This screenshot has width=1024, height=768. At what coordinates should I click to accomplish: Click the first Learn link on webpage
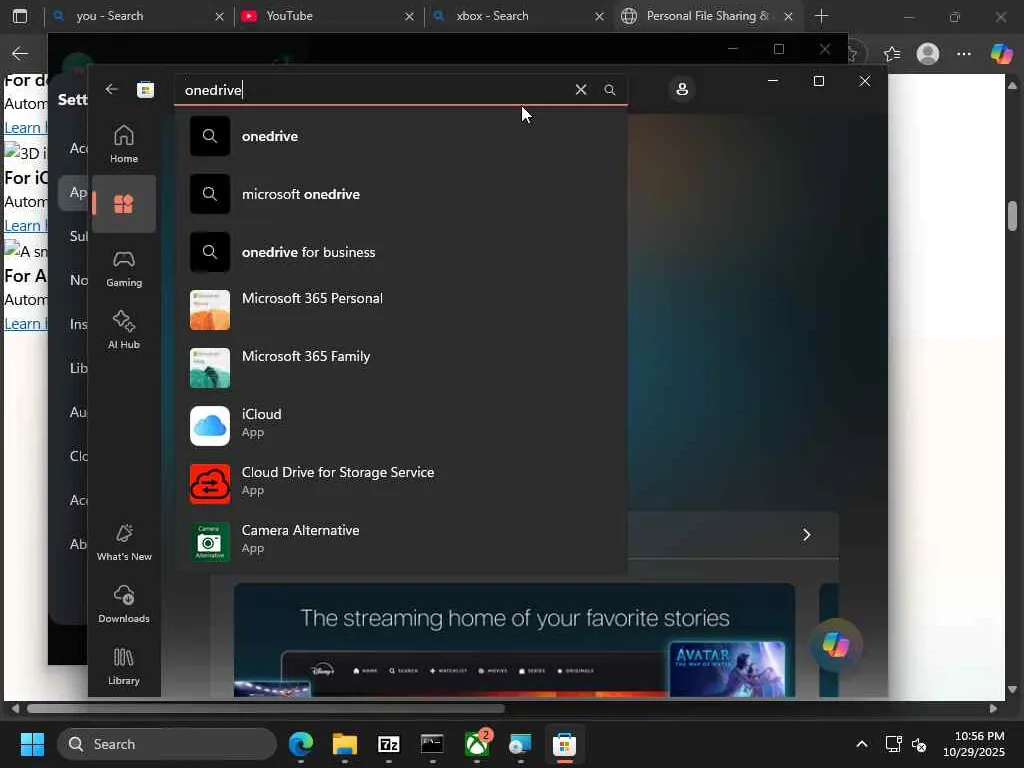click(x=25, y=127)
